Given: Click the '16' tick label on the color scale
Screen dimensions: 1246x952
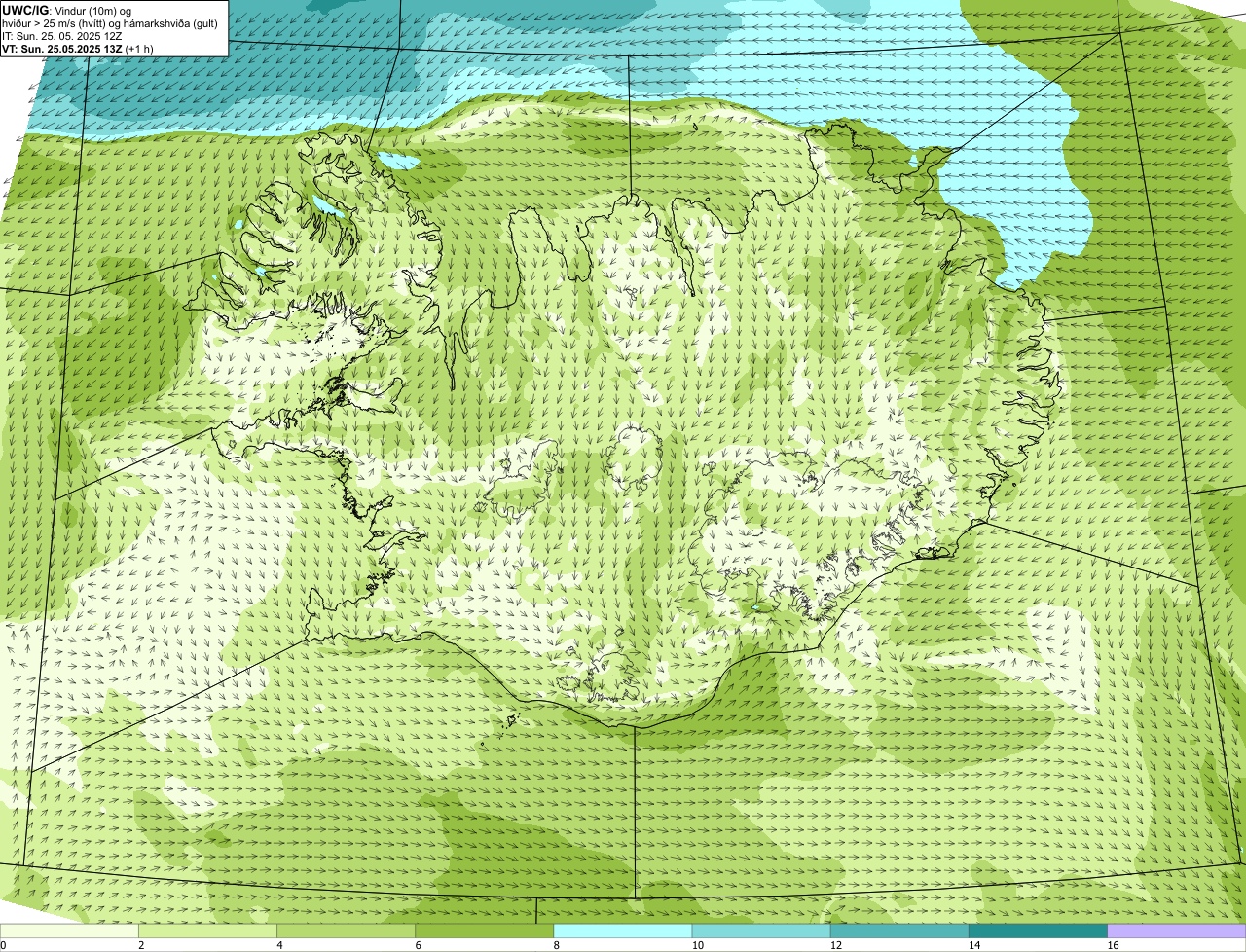Looking at the screenshot, I should pyautogui.click(x=1113, y=945).
